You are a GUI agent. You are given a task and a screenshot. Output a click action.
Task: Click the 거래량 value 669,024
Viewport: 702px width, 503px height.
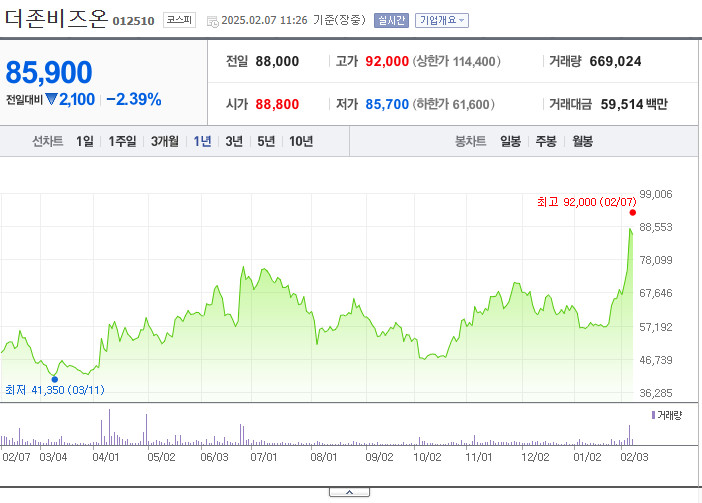point(615,61)
